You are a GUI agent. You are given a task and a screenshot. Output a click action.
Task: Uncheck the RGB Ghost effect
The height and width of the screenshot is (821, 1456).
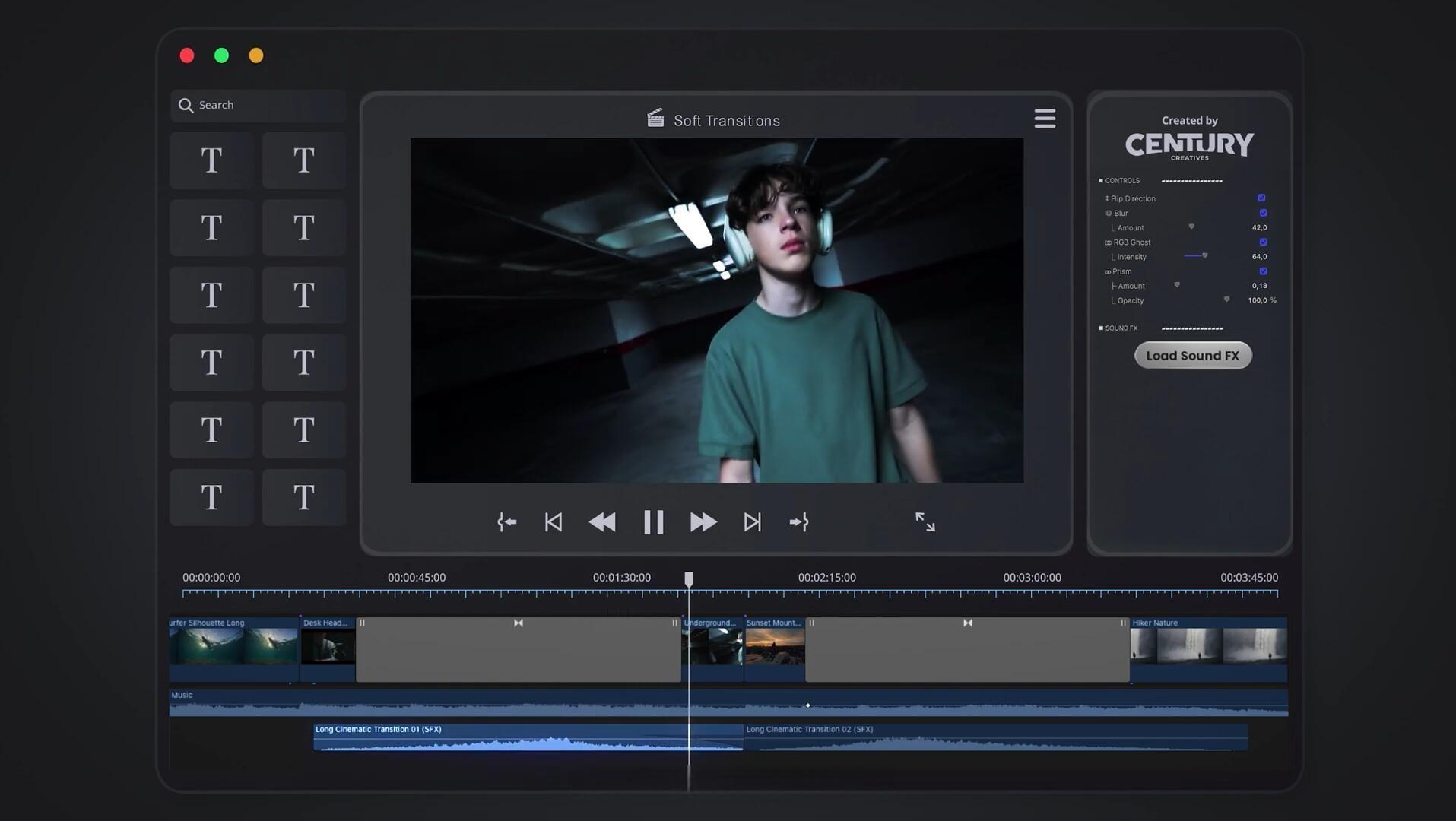1263,242
